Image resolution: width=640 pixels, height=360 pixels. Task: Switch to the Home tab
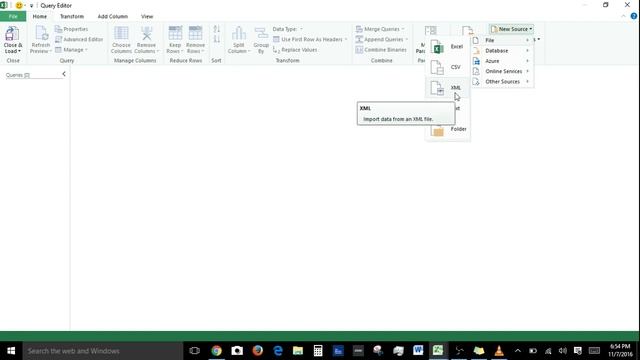click(40, 16)
